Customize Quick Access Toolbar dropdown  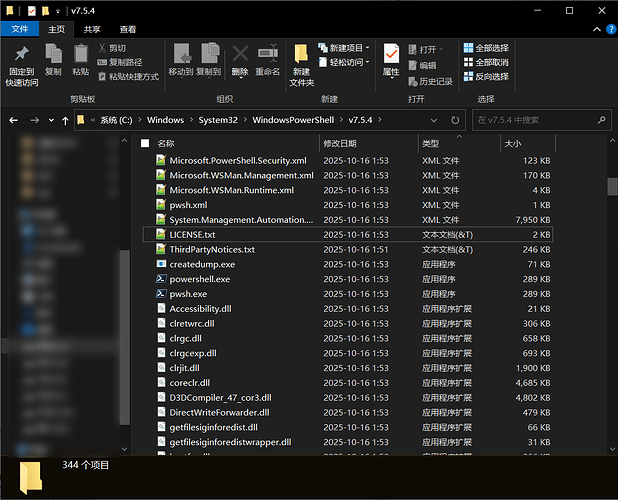click(58, 11)
